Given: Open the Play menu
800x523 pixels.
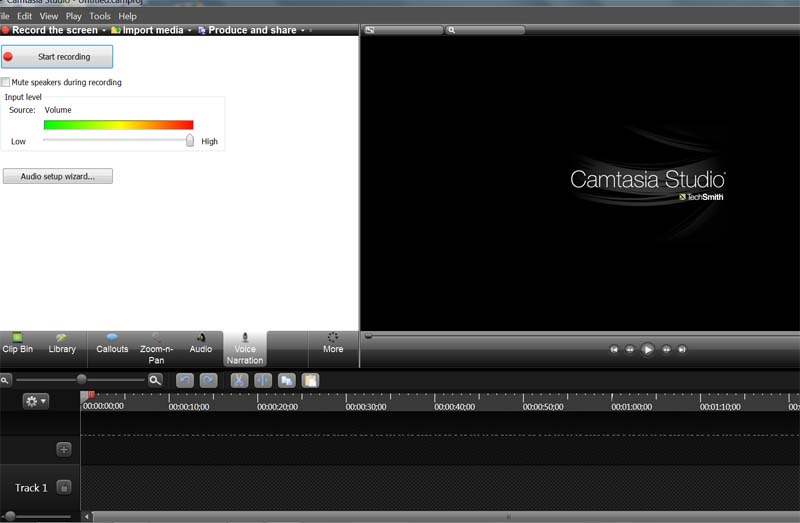Looking at the screenshot, I should click(73, 16).
